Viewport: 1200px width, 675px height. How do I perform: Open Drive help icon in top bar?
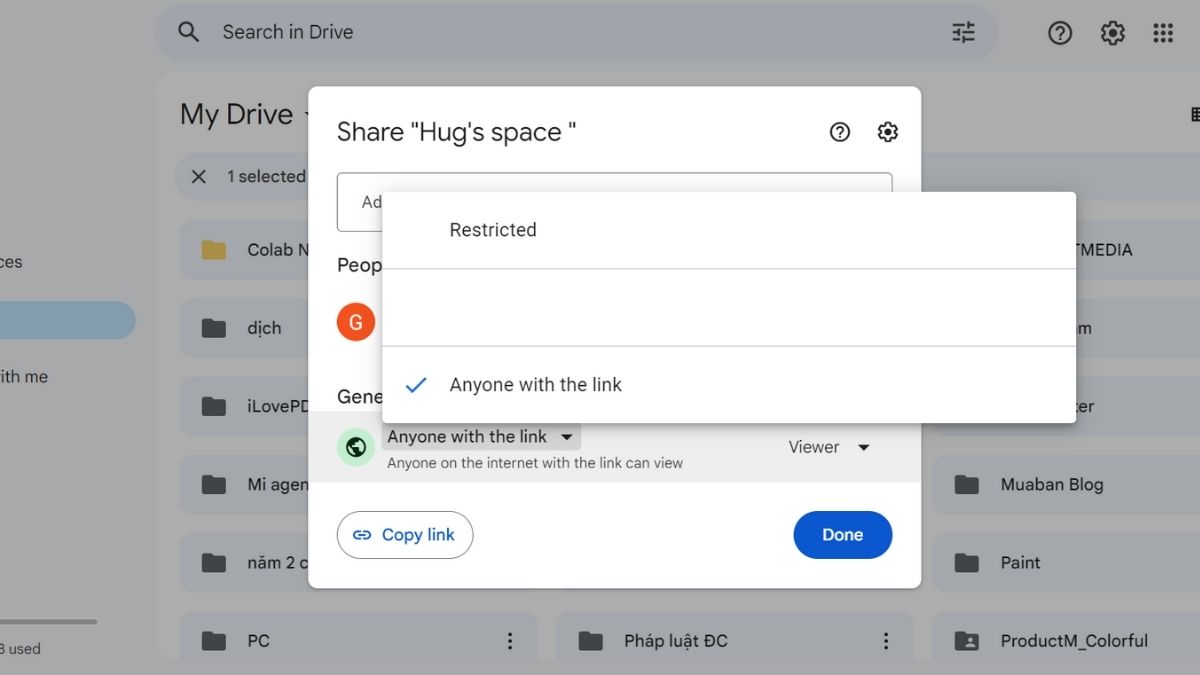click(x=1060, y=32)
